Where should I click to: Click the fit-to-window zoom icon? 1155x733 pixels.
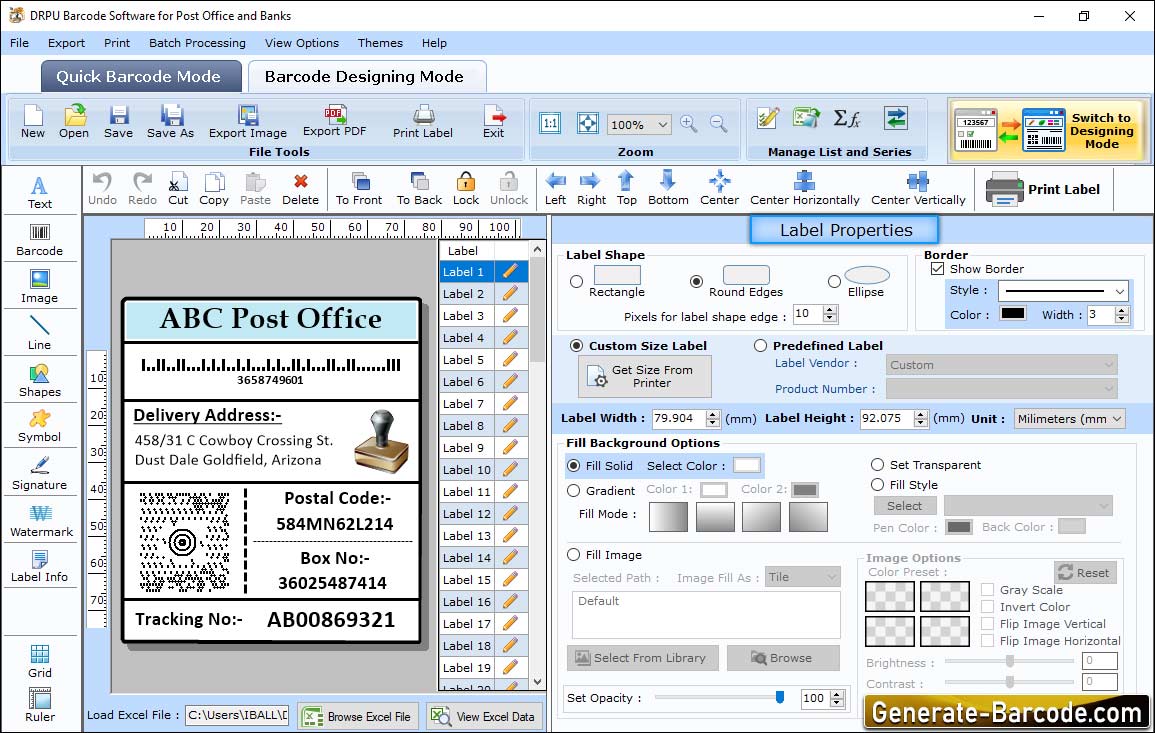[x=588, y=124]
